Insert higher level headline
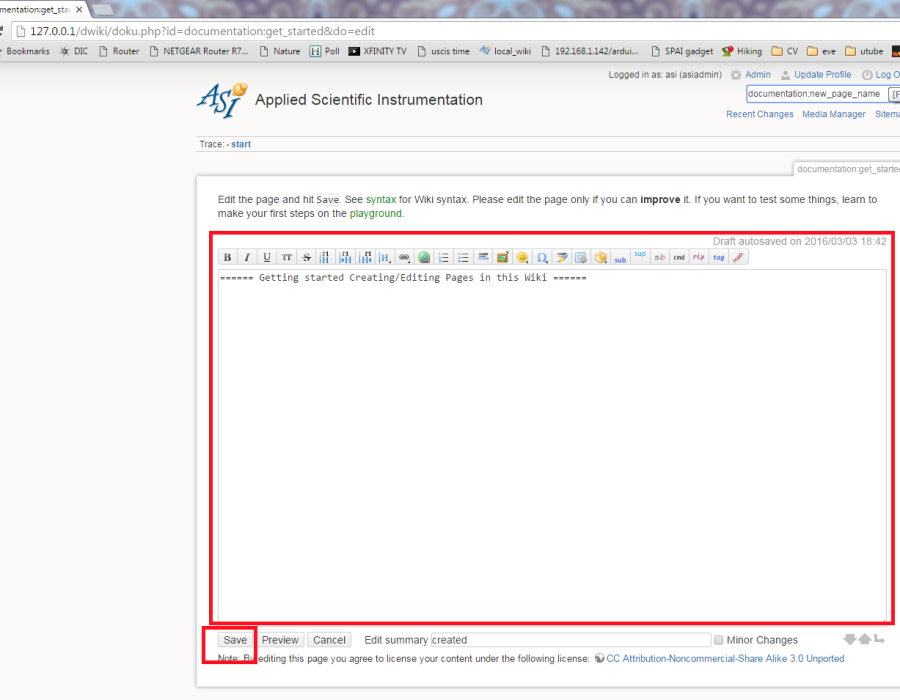 pyautogui.click(x=365, y=258)
